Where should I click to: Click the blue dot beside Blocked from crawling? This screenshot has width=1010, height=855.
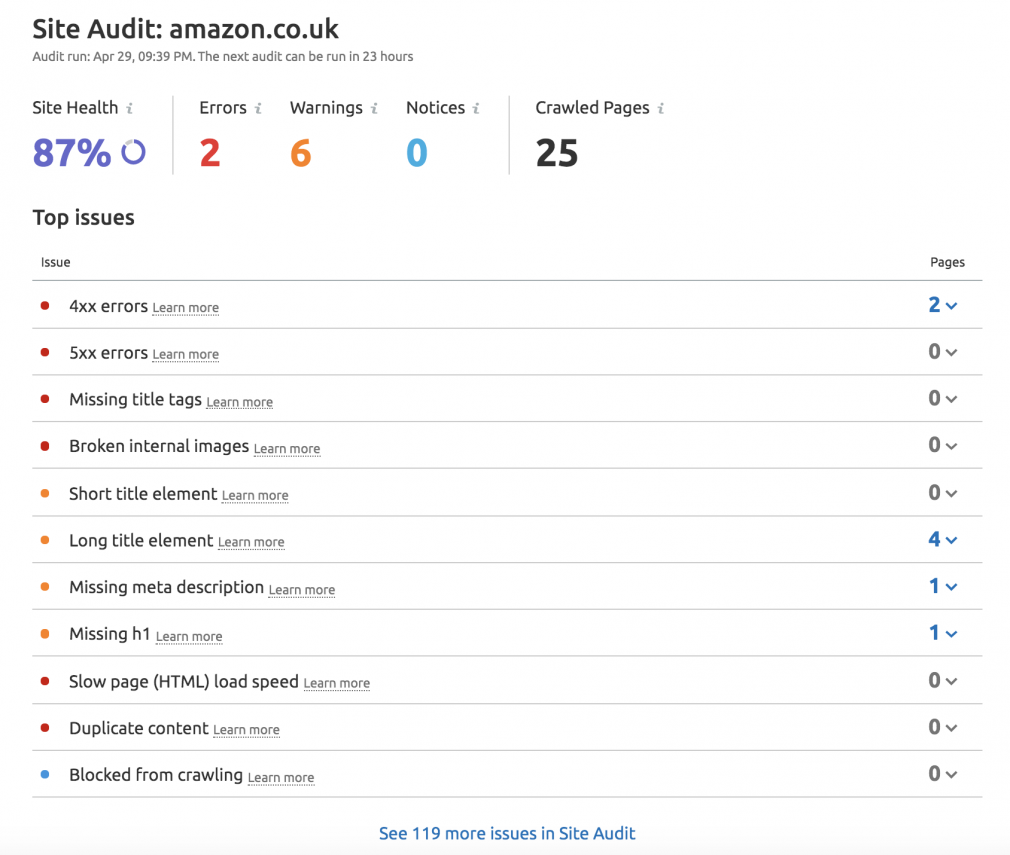pos(44,773)
